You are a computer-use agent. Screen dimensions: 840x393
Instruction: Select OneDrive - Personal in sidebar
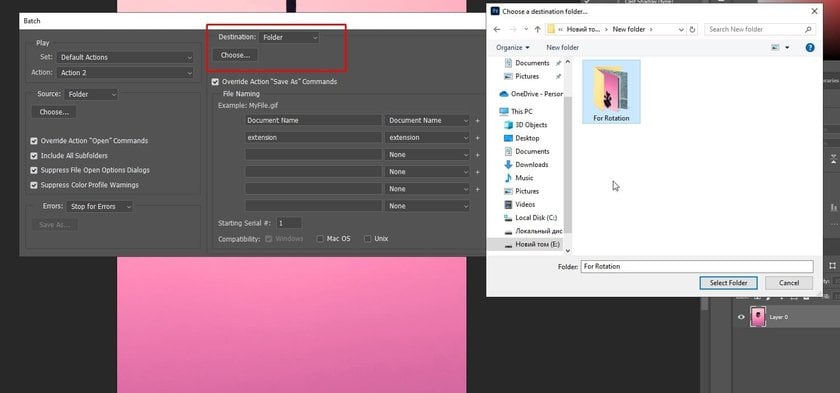(x=531, y=94)
